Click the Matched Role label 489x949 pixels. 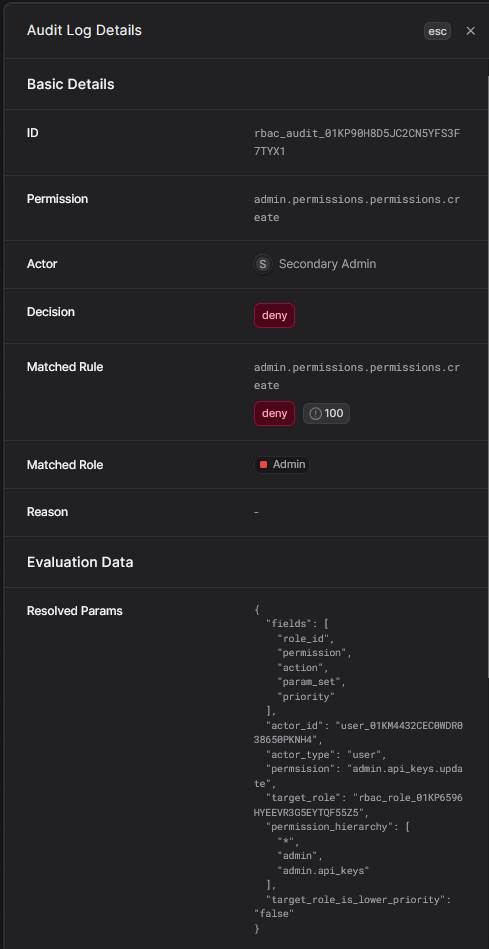[x=65, y=465]
